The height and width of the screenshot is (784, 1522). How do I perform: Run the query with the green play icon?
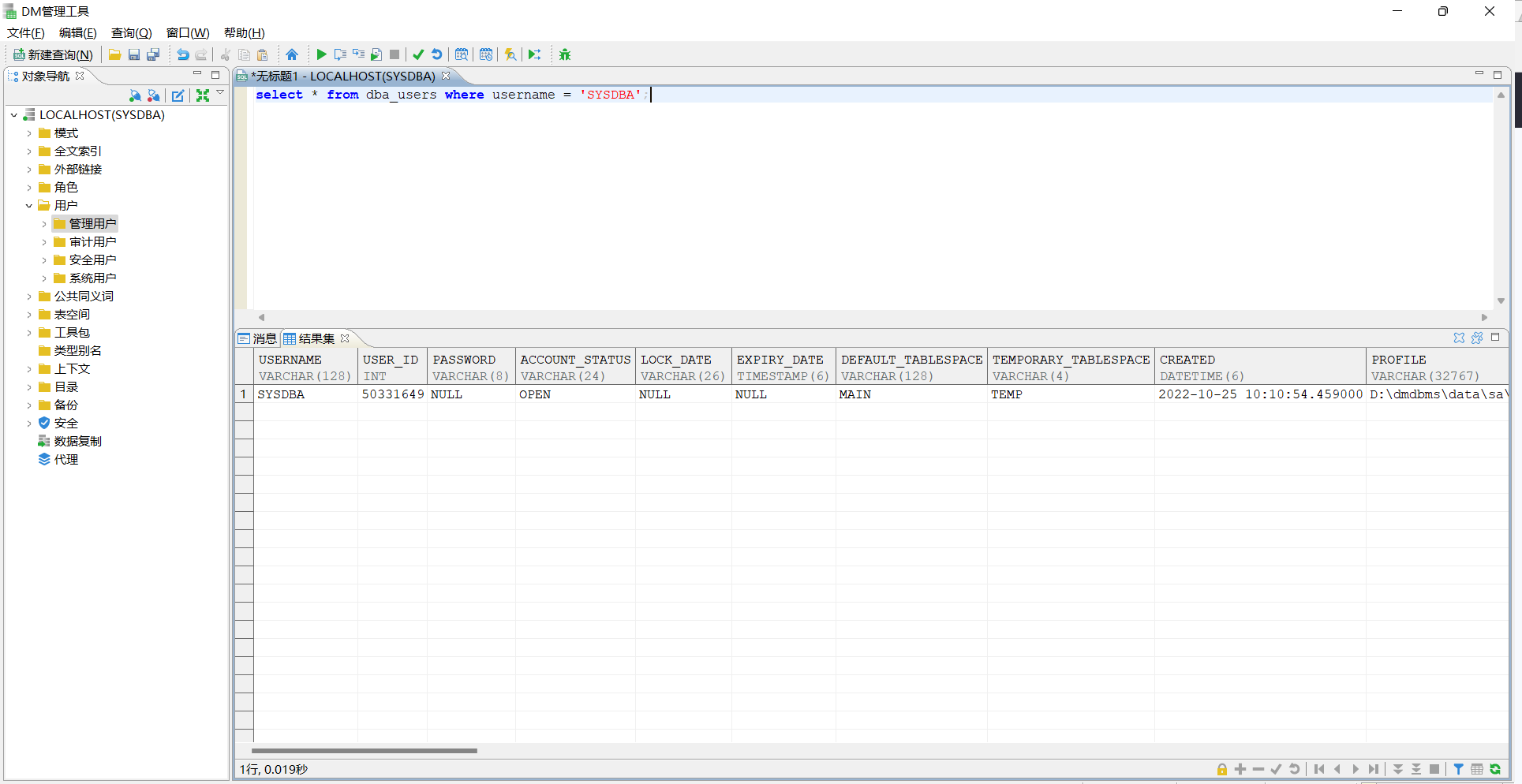[x=321, y=54]
